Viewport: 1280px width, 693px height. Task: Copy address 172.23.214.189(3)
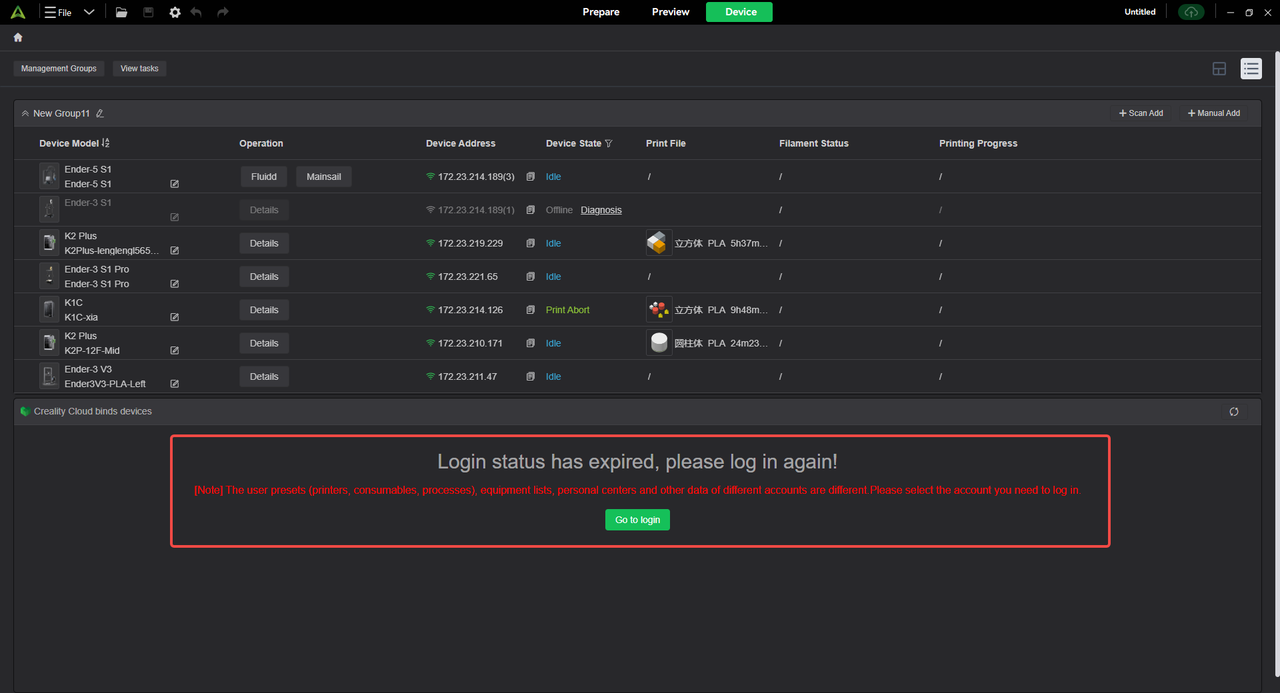(x=531, y=176)
